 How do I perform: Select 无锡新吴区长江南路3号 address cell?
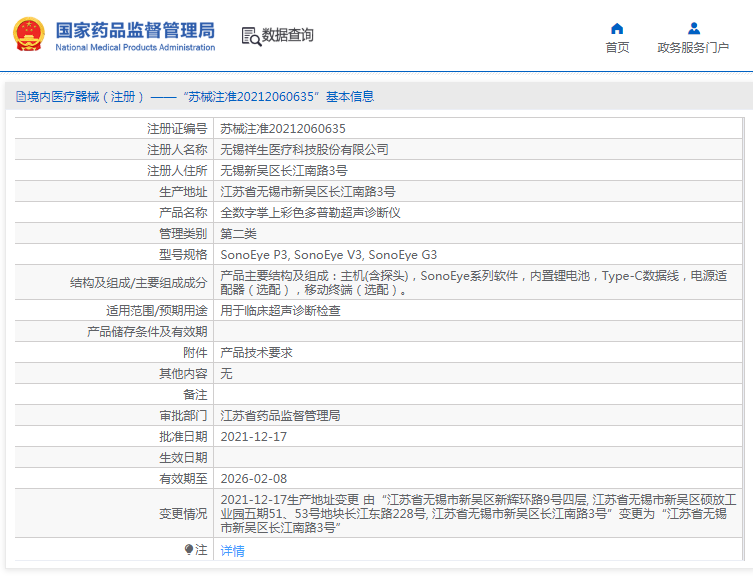click(x=284, y=171)
